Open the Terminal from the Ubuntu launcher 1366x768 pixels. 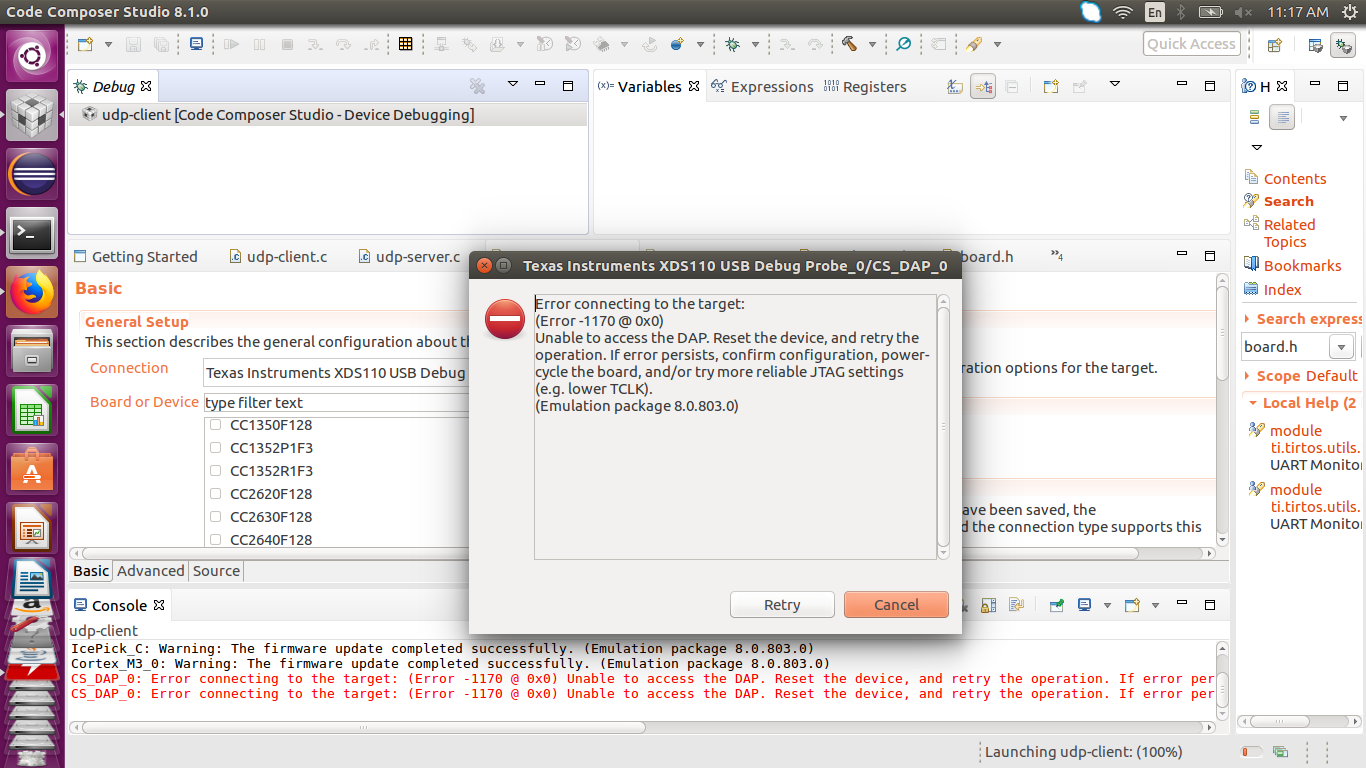pos(32,233)
